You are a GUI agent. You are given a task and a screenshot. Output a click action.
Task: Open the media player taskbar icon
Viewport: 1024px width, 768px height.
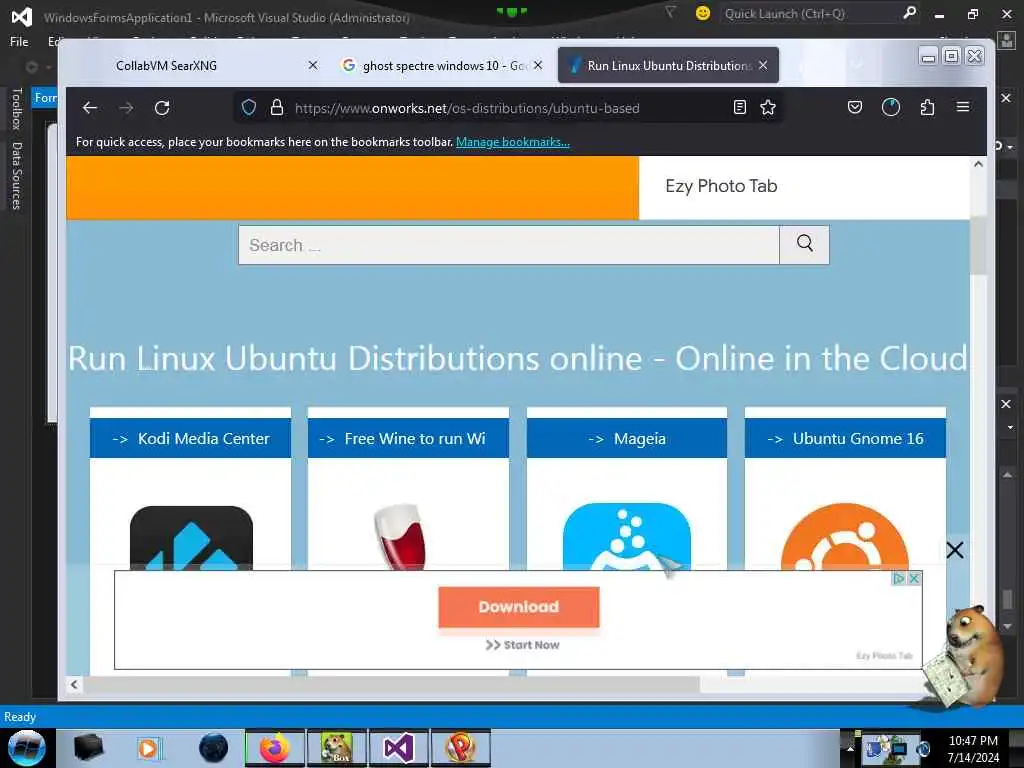(x=150, y=748)
